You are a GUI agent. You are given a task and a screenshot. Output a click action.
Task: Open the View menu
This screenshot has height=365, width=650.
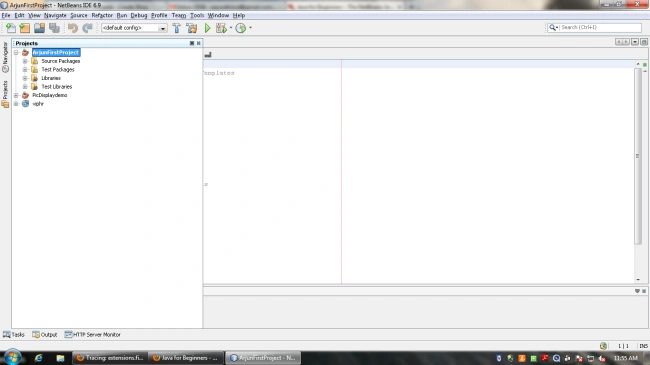[34, 15]
